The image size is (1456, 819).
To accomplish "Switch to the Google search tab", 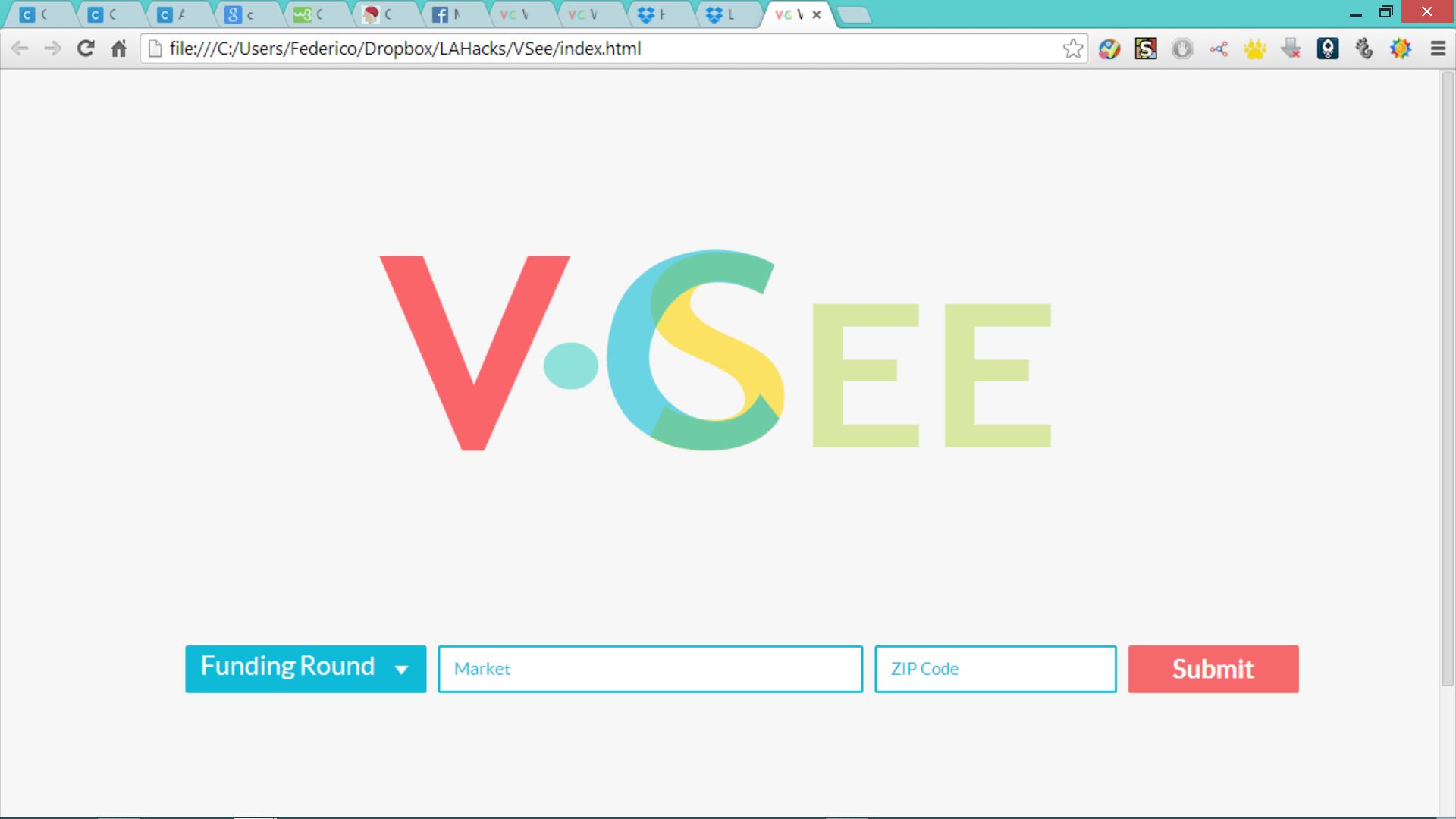I will click(241, 14).
